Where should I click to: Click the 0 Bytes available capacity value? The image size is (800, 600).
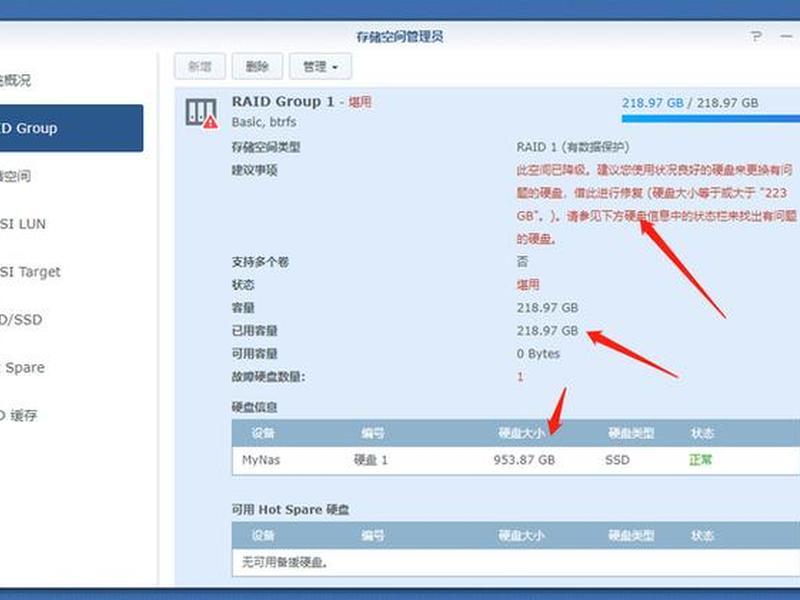pyautogui.click(x=538, y=354)
